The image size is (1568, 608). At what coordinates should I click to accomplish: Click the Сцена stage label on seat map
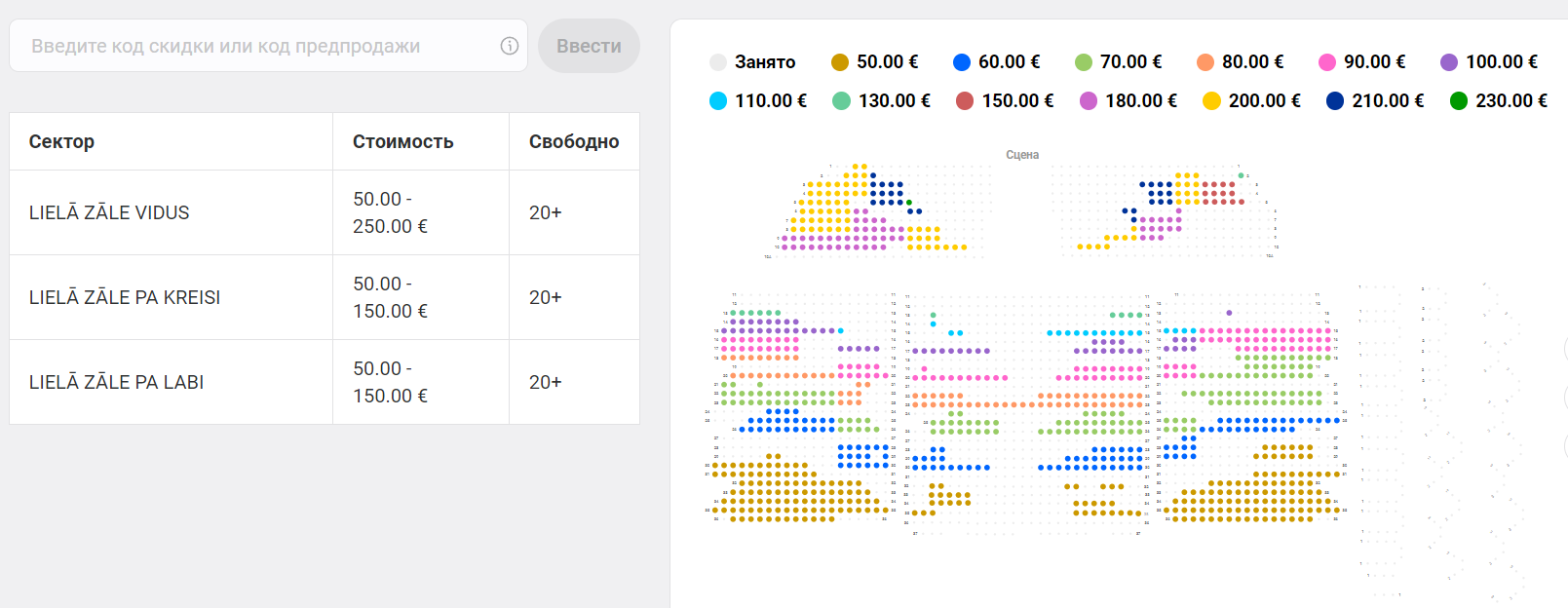1022,155
